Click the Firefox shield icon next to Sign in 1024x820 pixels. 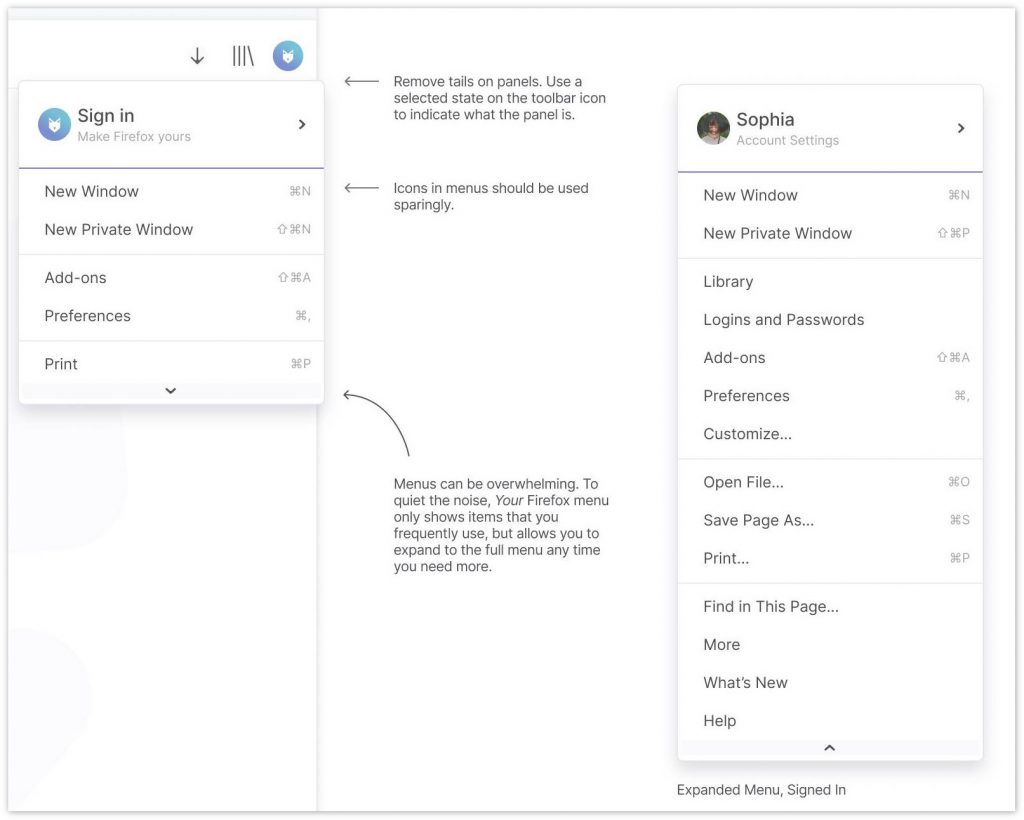pos(53,124)
